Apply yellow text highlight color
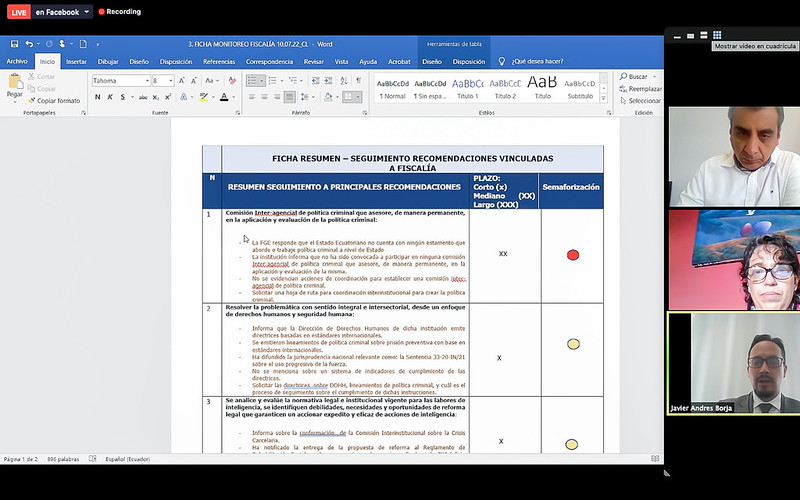The height and width of the screenshot is (500, 800). click(x=204, y=97)
